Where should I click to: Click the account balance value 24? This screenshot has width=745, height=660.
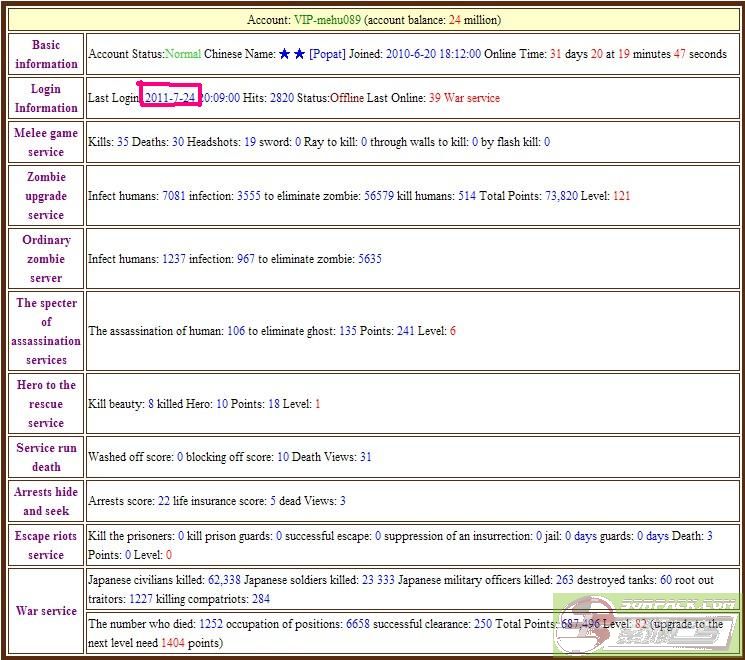(426, 19)
